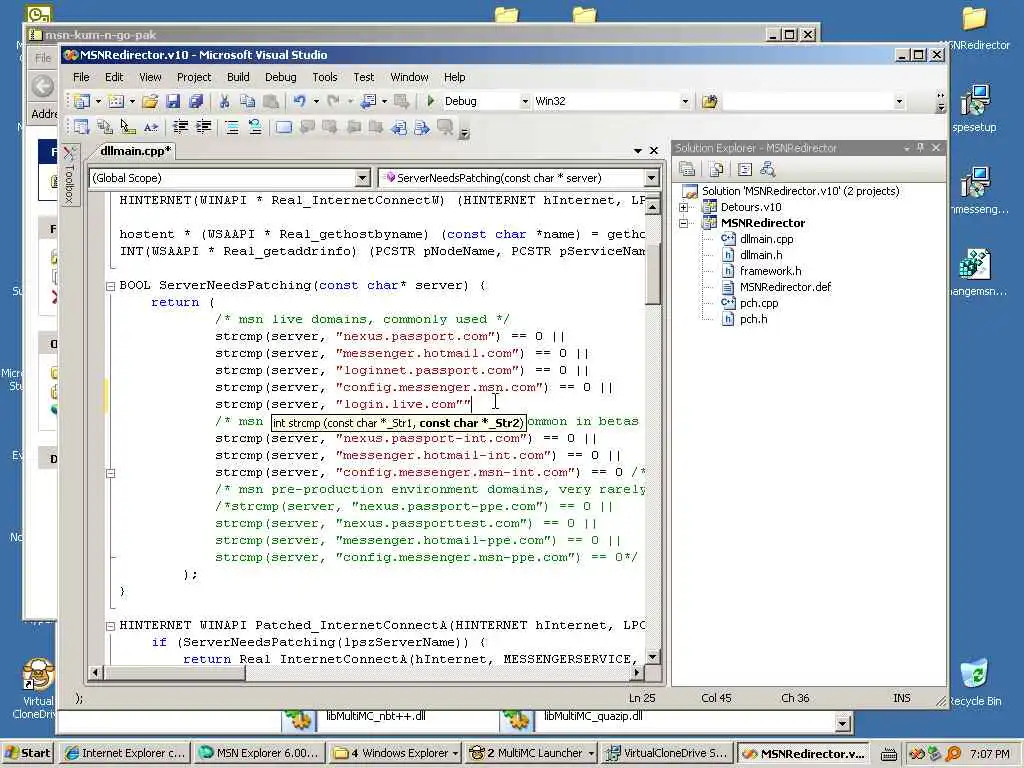1024x768 pixels.
Task: Click the New Project toolbar icon
Action: tap(82, 101)
